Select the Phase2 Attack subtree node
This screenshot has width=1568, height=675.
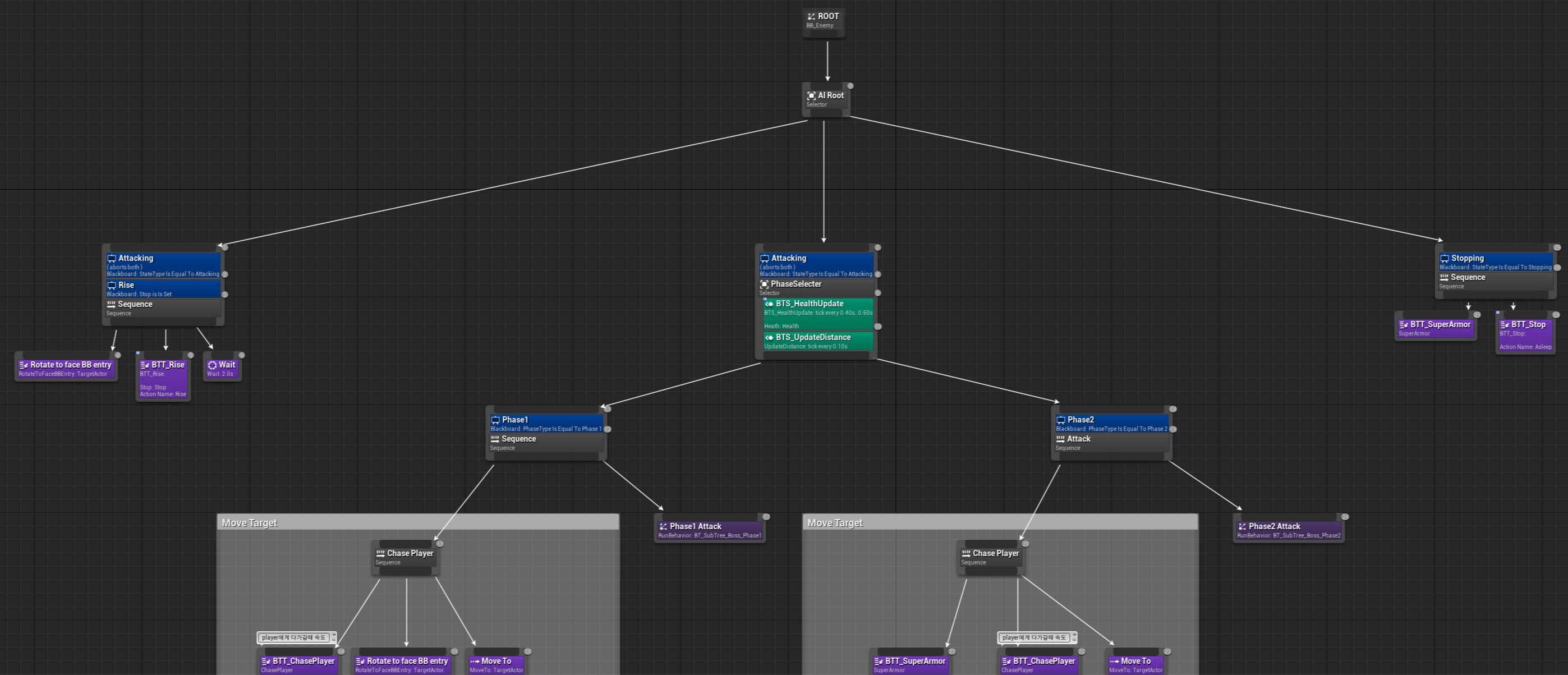click(1288, 530)
